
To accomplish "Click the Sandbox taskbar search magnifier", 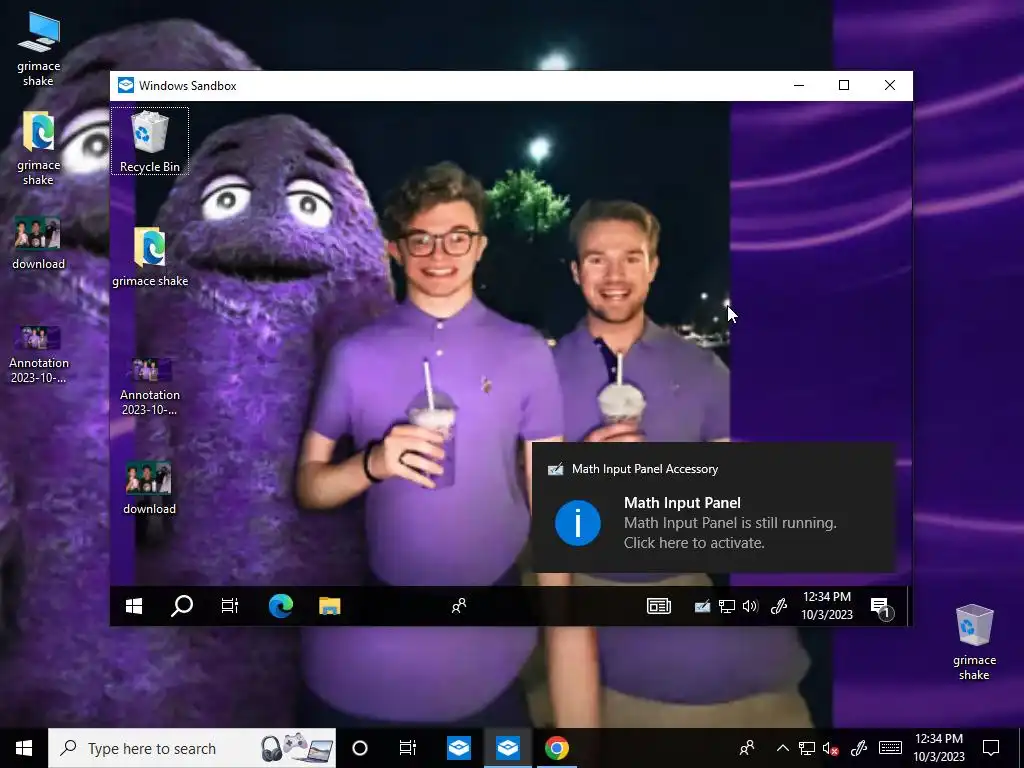I will click(182, 606).
